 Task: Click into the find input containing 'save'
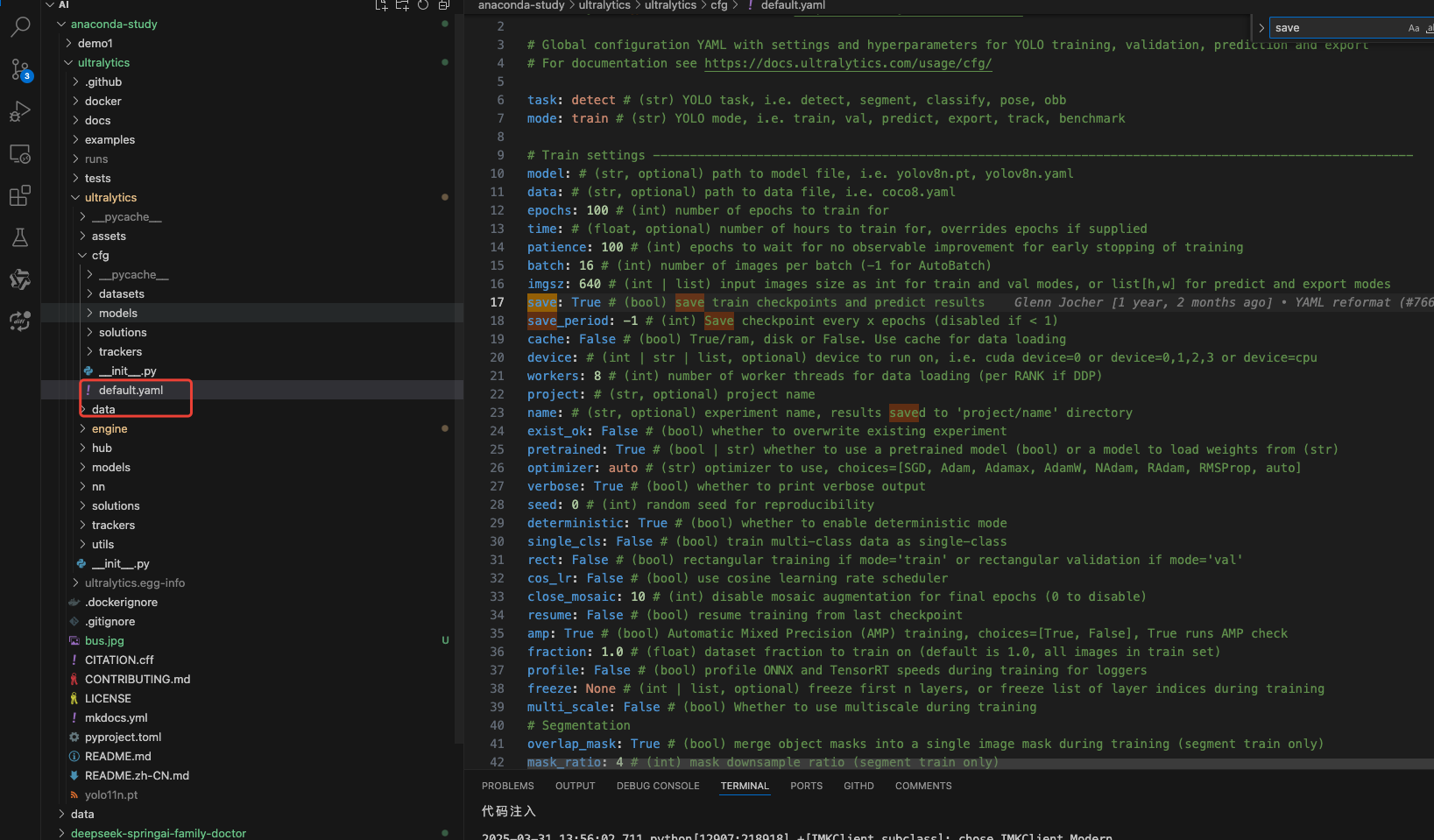(1332, 28)
